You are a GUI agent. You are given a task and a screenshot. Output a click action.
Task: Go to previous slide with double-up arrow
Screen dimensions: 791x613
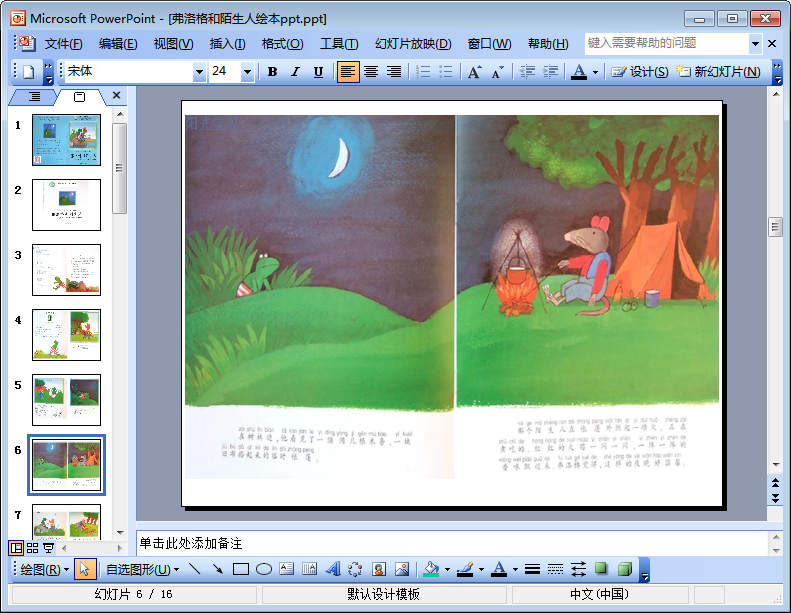pos(775,483)
